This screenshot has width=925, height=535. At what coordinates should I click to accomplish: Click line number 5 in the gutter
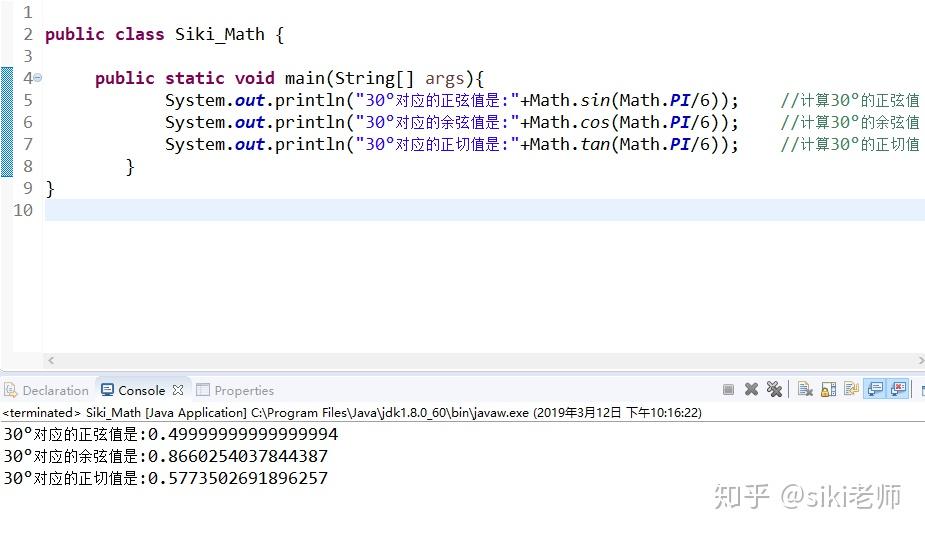[x=28, y=100]
